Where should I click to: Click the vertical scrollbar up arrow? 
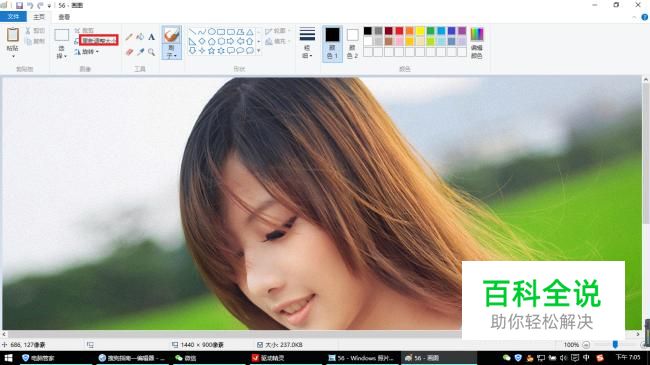coord(646,80)
